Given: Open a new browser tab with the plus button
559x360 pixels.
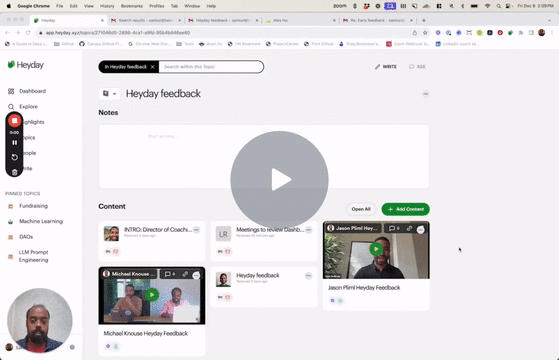Looking at the screenshot, I should pos(424,20).
